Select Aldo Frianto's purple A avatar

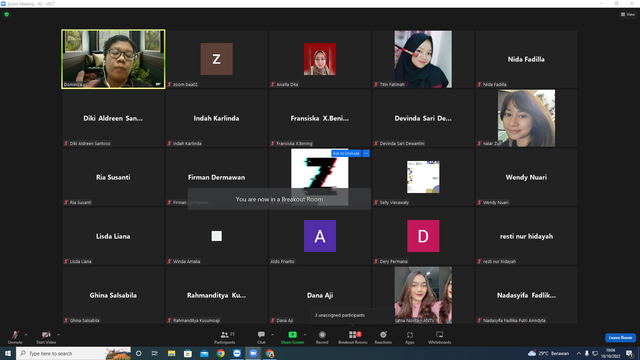pyautogui.click(x=320, y=236)
